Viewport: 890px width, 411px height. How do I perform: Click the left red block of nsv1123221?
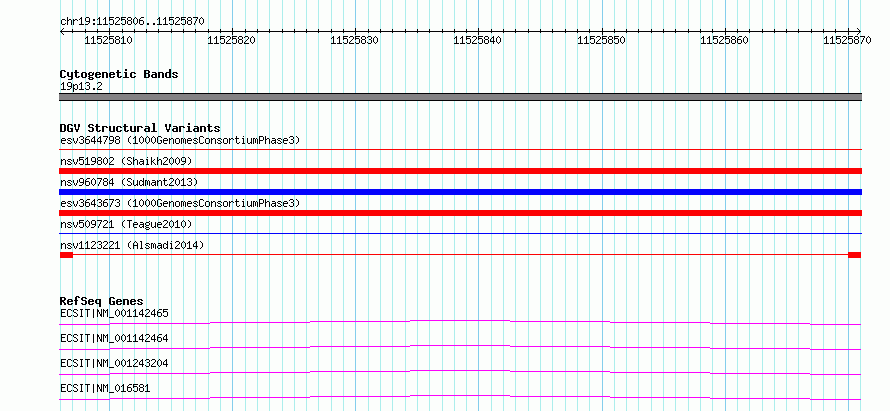tap(66, 255)
